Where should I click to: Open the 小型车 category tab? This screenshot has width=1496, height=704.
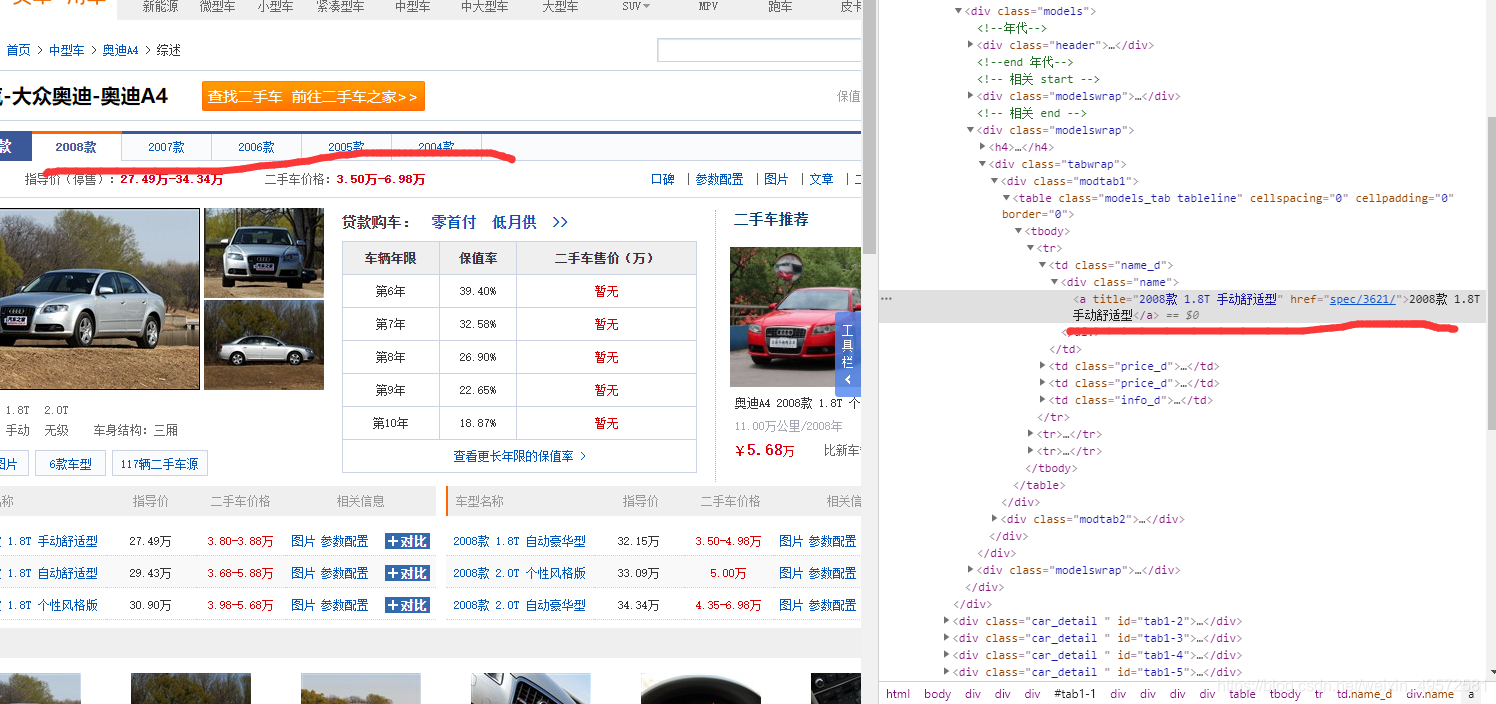[275, 7]
